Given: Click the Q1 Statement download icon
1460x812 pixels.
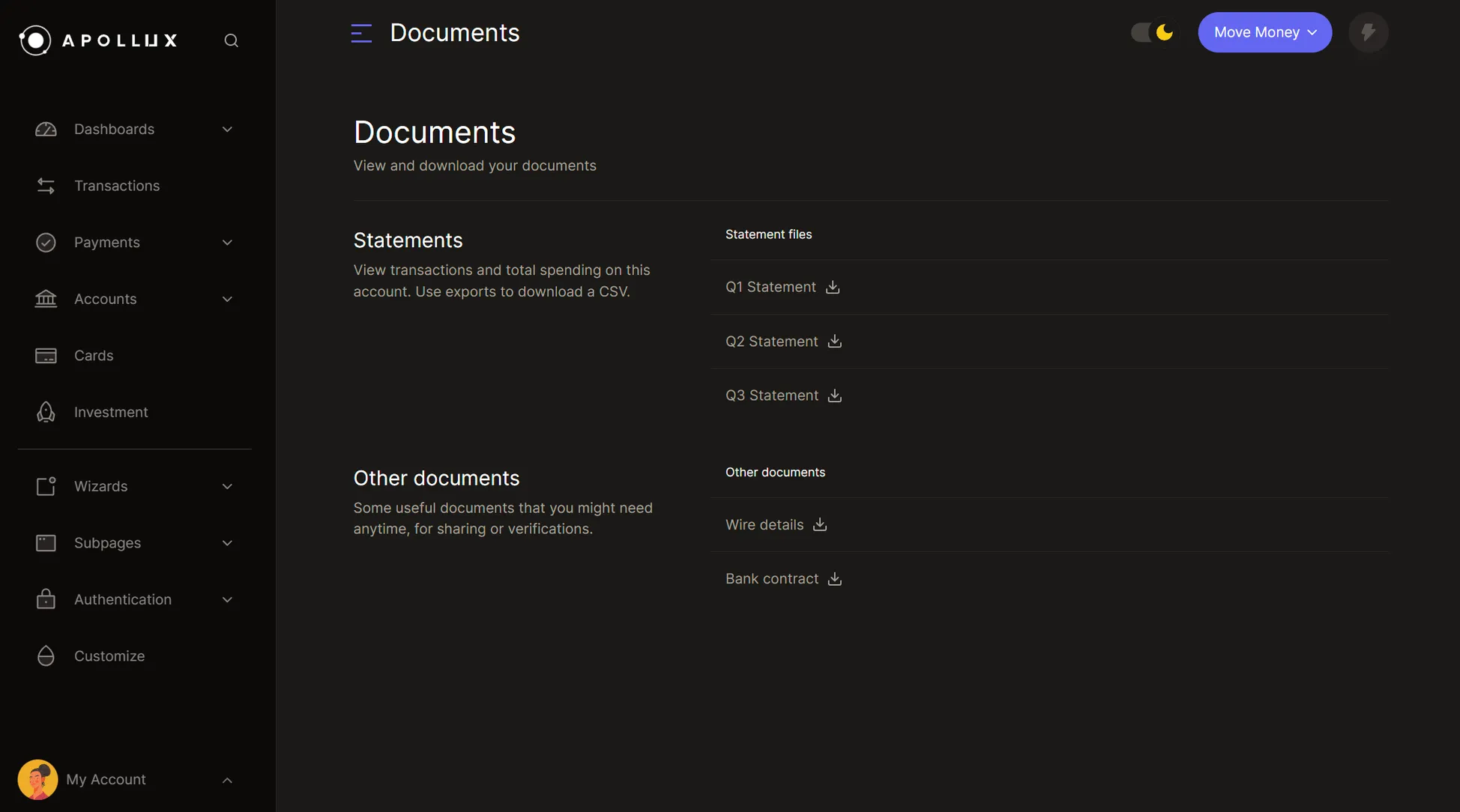Looking at the screenshot, I should coord(832,286).
